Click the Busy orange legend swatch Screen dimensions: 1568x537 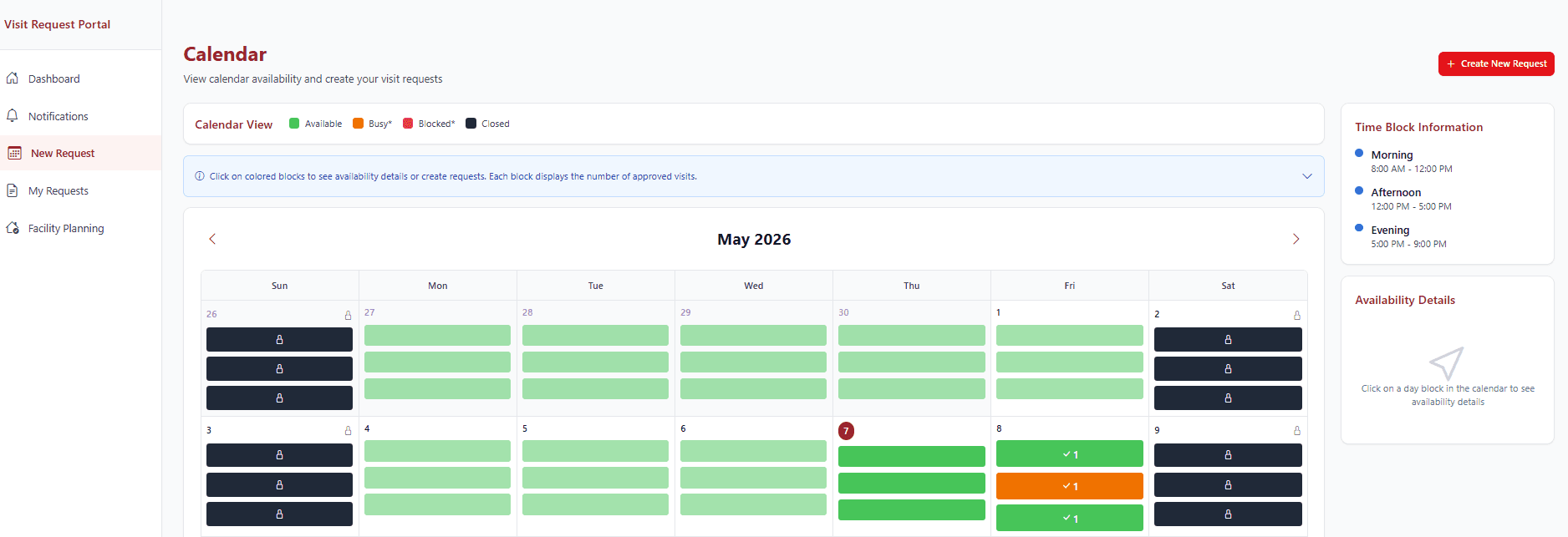click(x=358, y=124)
